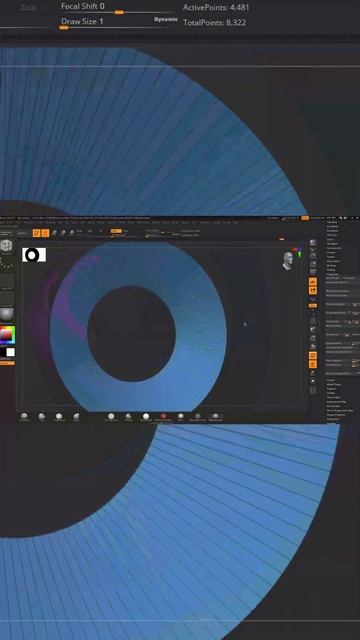The height and width of the screenshot is (640, 360).
Task: Select the Move transform icon beside Draw
Action: [x=54, y=233]
